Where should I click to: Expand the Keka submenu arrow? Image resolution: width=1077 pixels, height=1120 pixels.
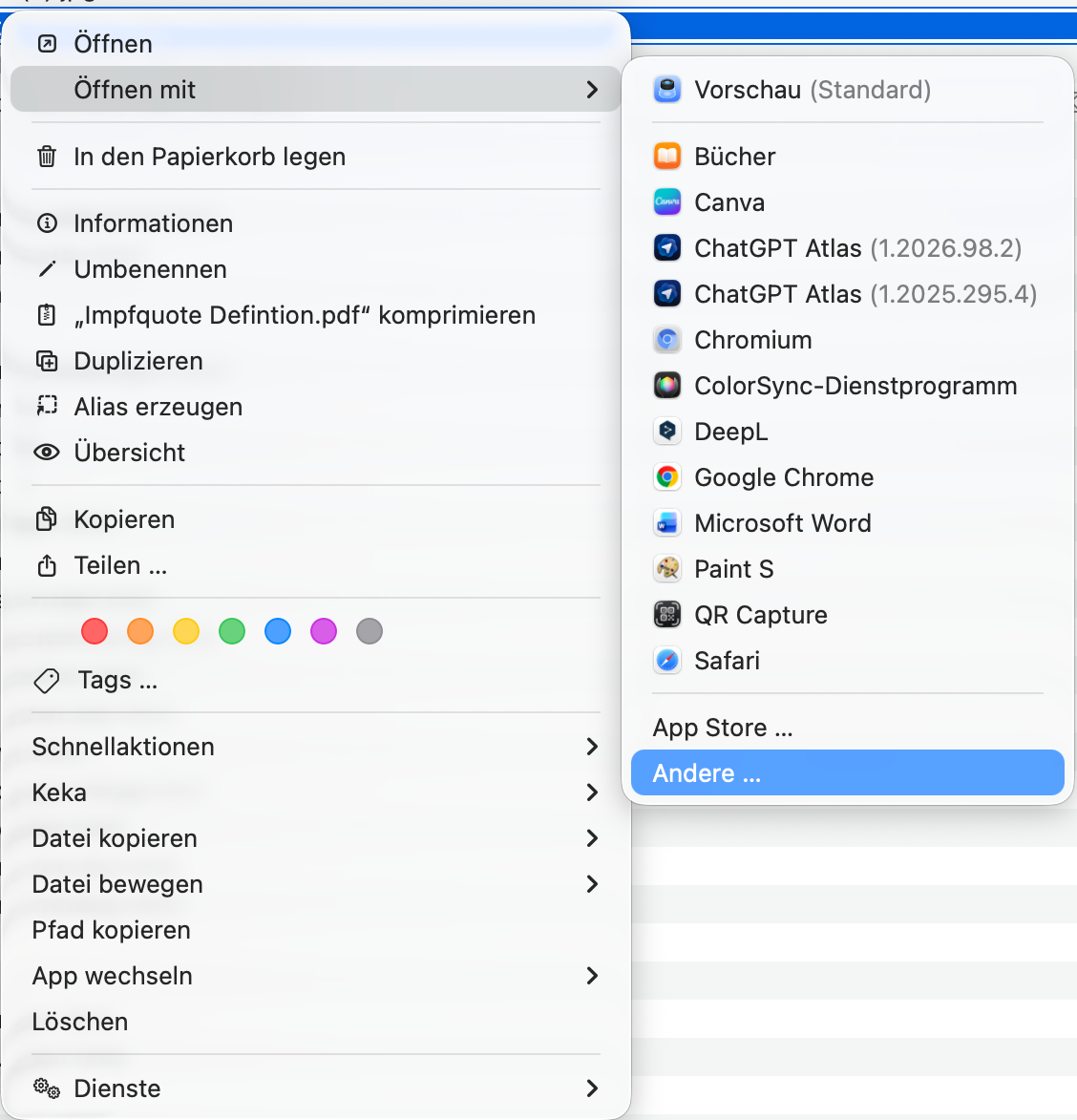(591, 792)
